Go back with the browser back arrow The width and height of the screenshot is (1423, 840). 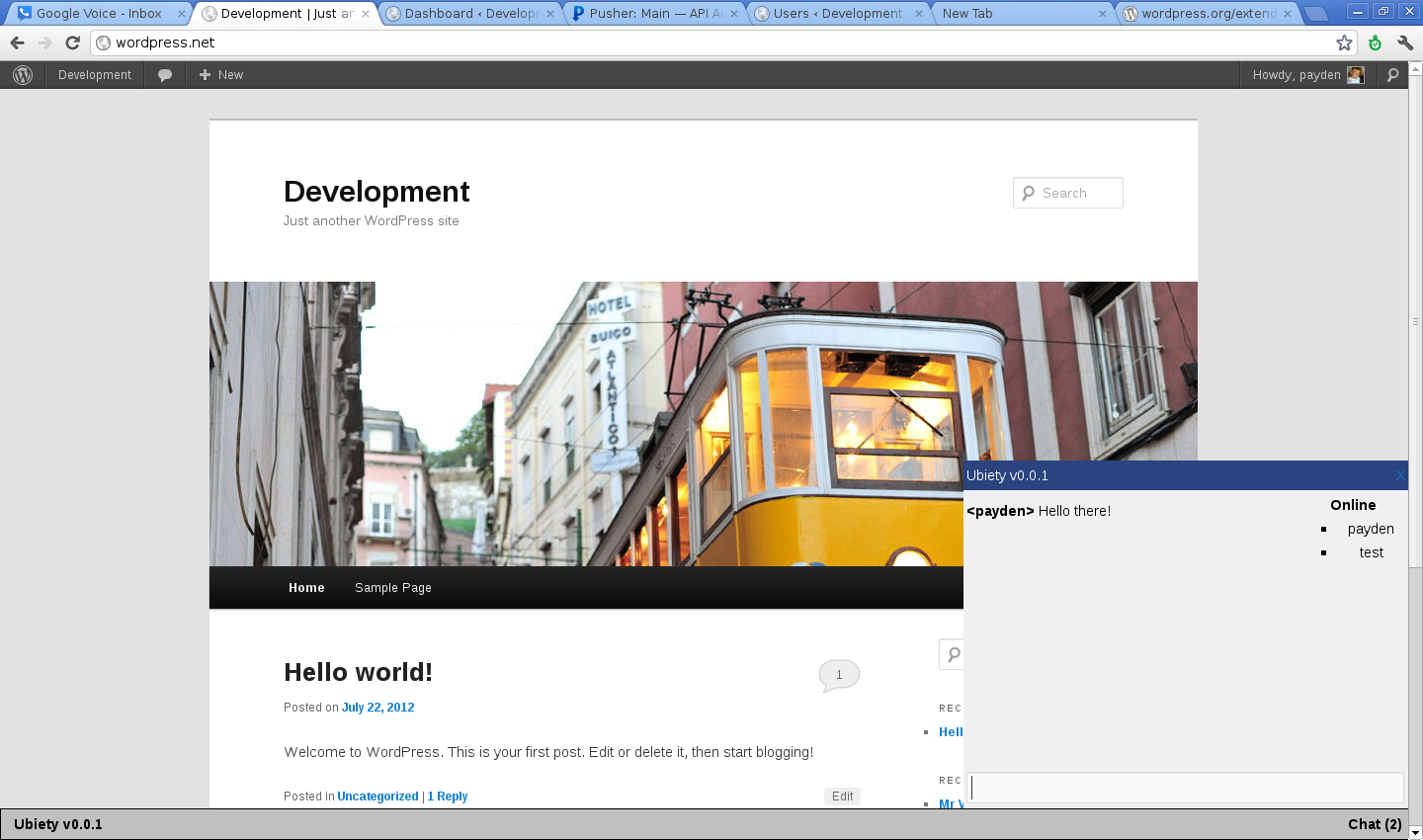click(17, 42)
